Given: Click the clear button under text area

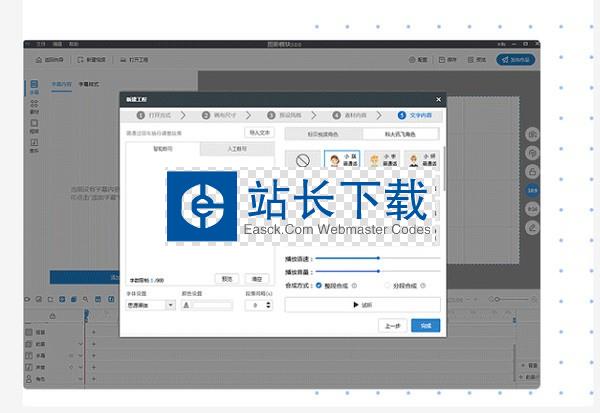Looking at the screenshot, I should [257, 279].
